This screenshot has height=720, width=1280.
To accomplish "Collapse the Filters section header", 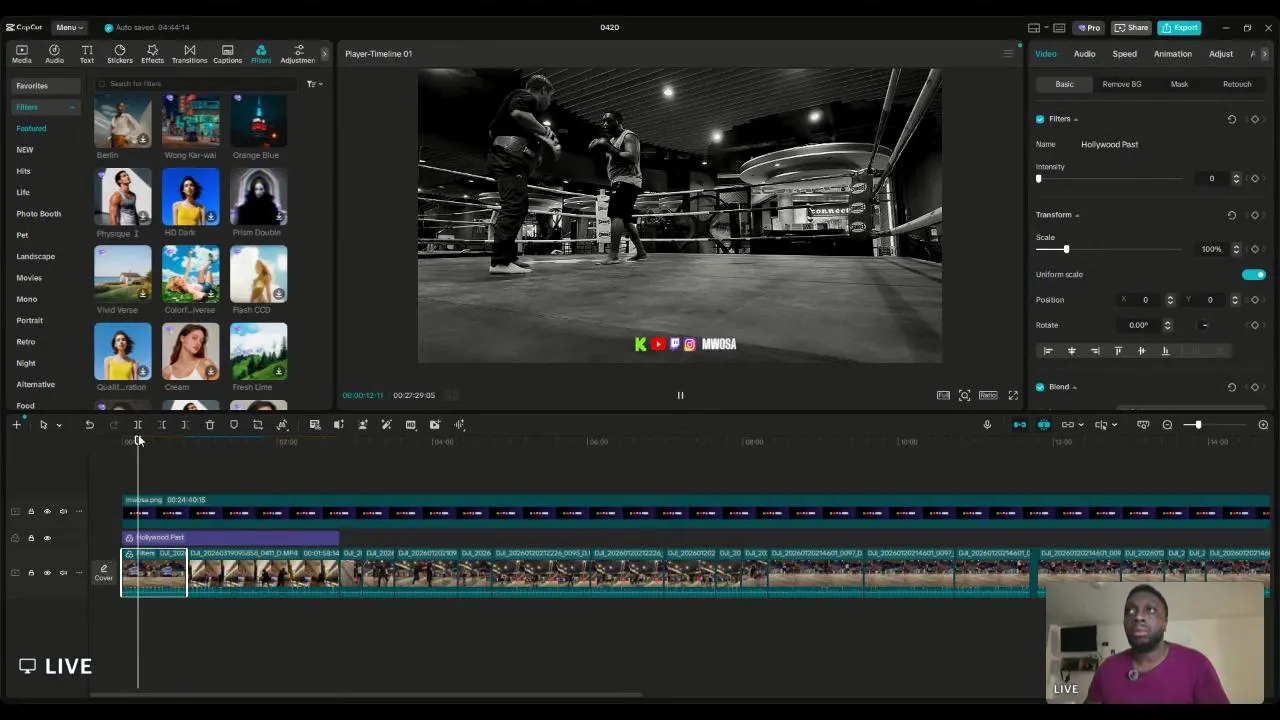I will (x=1075, y=119).
